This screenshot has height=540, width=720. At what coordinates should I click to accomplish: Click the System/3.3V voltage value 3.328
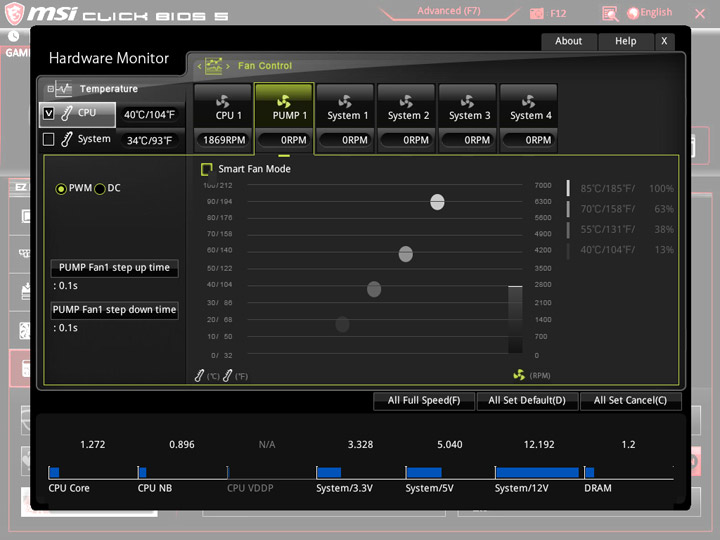(x=360, y=444)
